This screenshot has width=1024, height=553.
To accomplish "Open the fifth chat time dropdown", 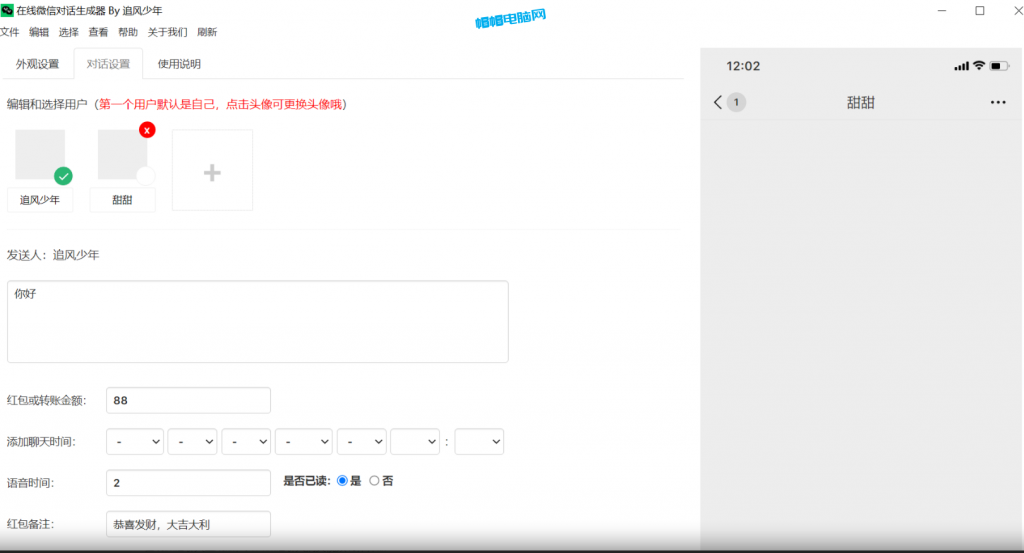I will point(361,442).
